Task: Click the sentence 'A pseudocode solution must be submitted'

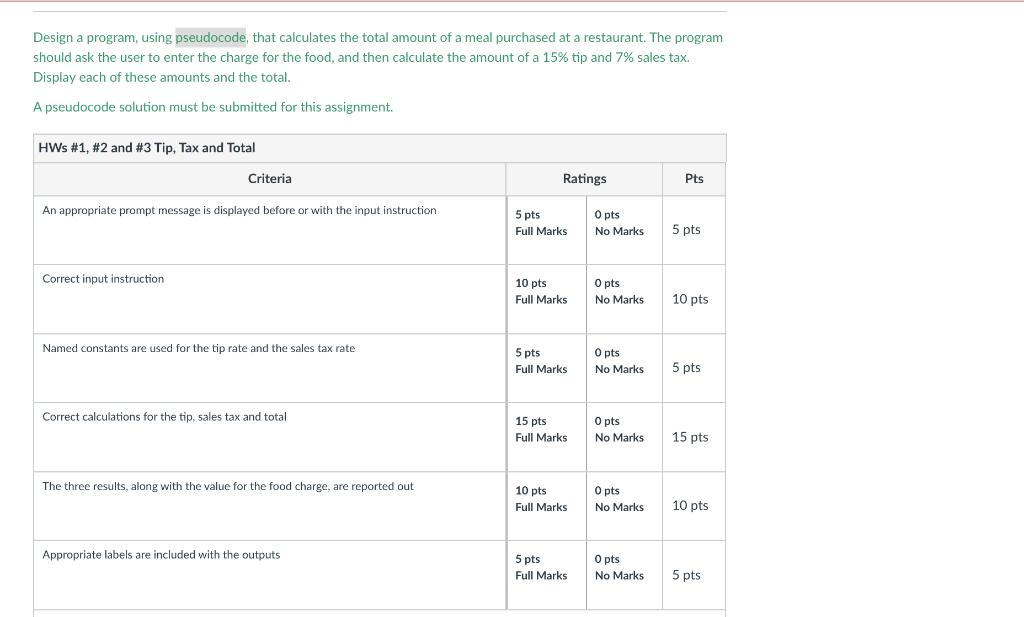Action: tap(213, 107)
